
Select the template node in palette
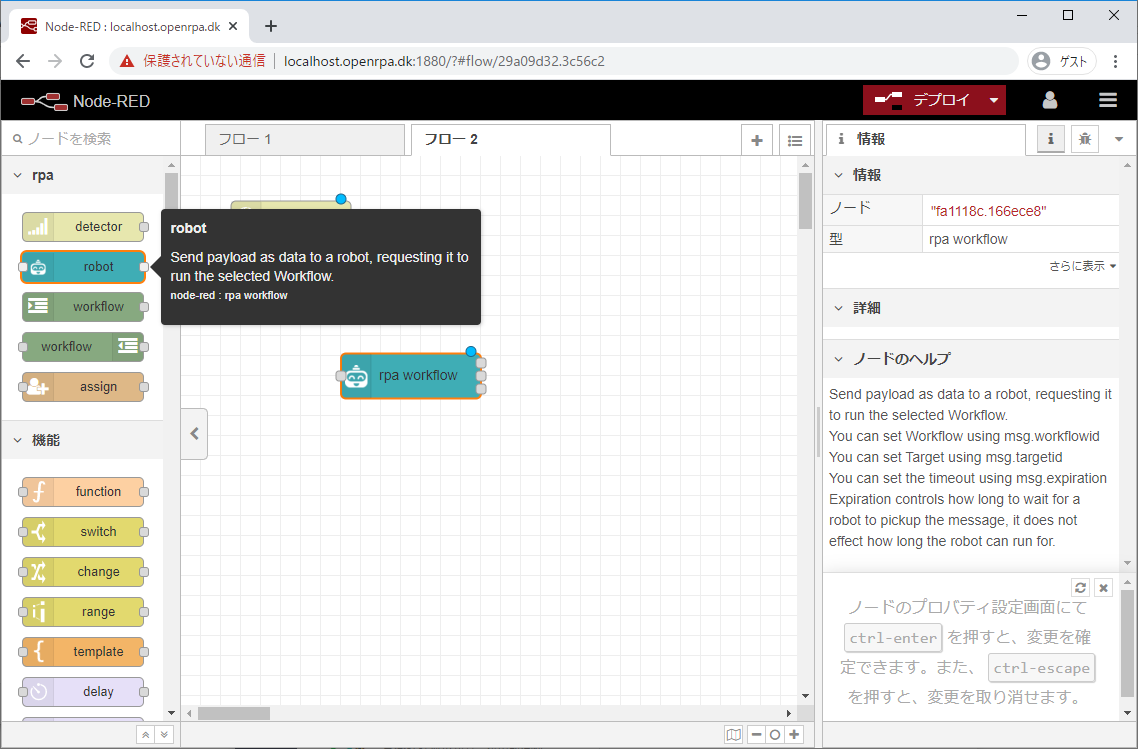[83, 652]
